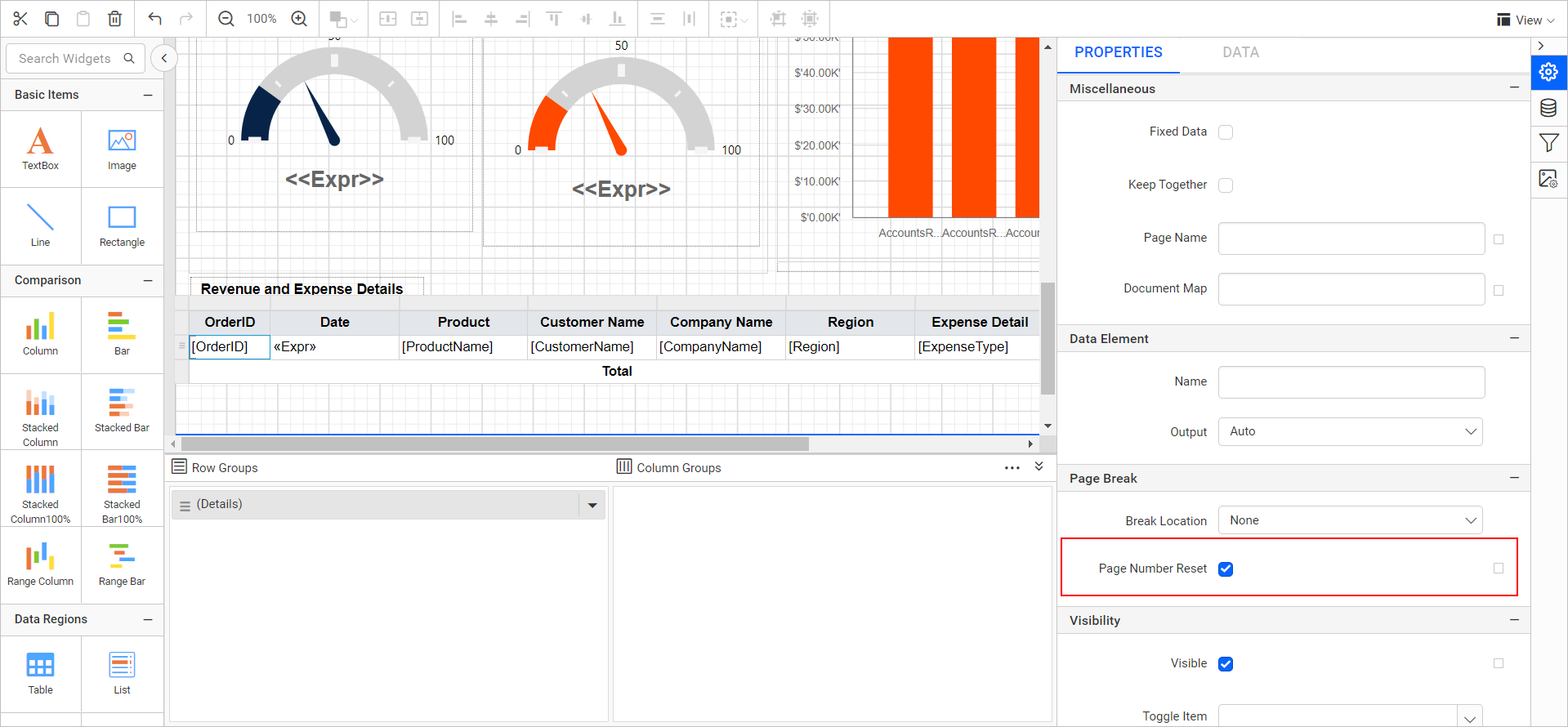
Task: Select the List data region widget
Action: point(122,673)
